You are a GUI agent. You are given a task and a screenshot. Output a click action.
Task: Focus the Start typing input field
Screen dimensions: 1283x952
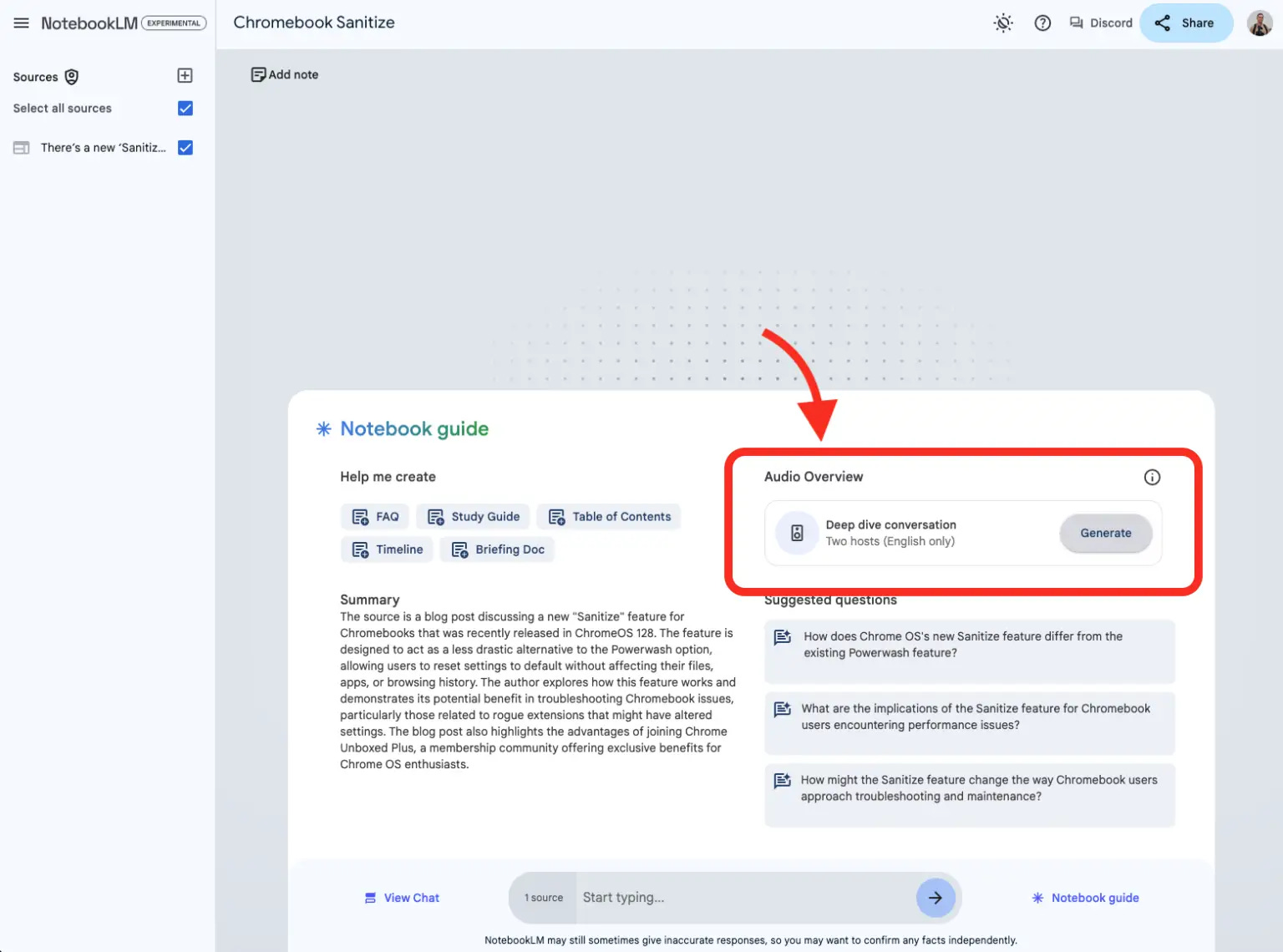point(743,899)
